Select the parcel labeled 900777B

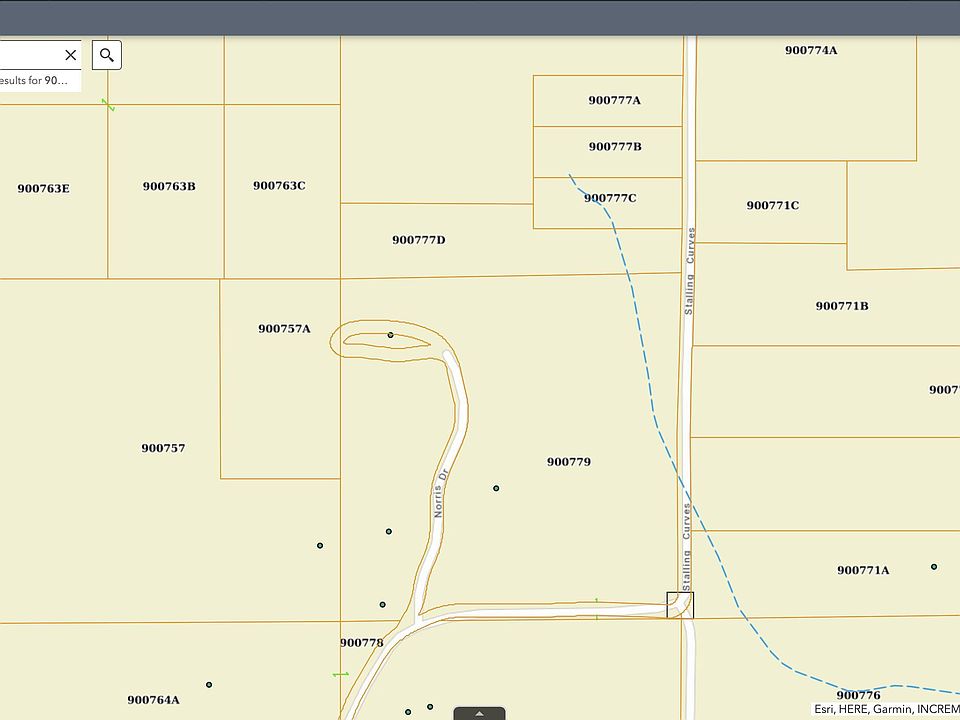(x=614, y=147)
